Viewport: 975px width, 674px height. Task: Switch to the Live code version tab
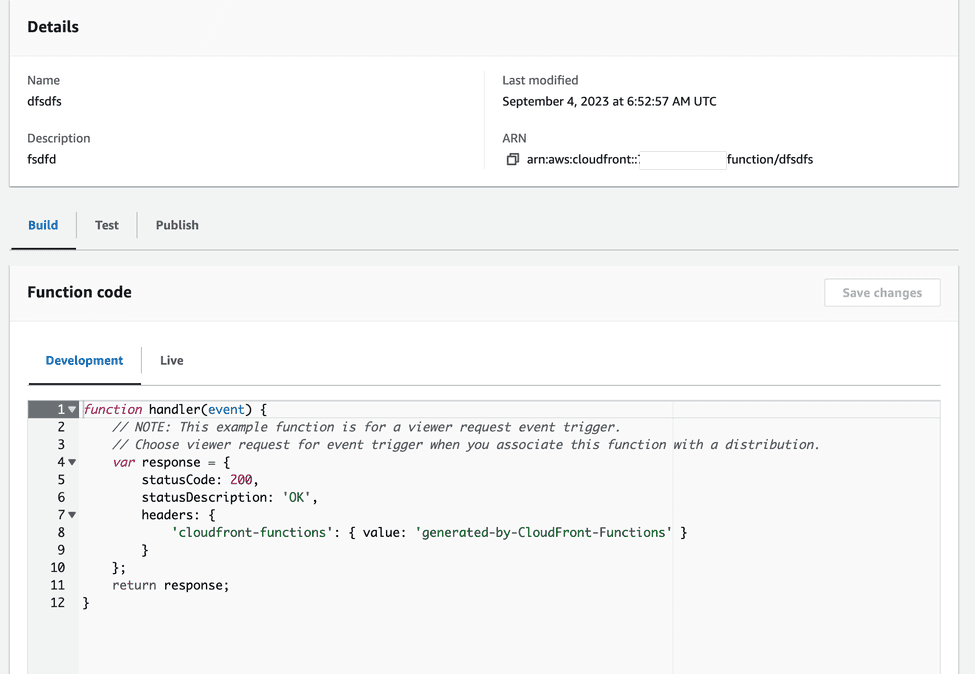pyautogui.click(x=171, y=360)
